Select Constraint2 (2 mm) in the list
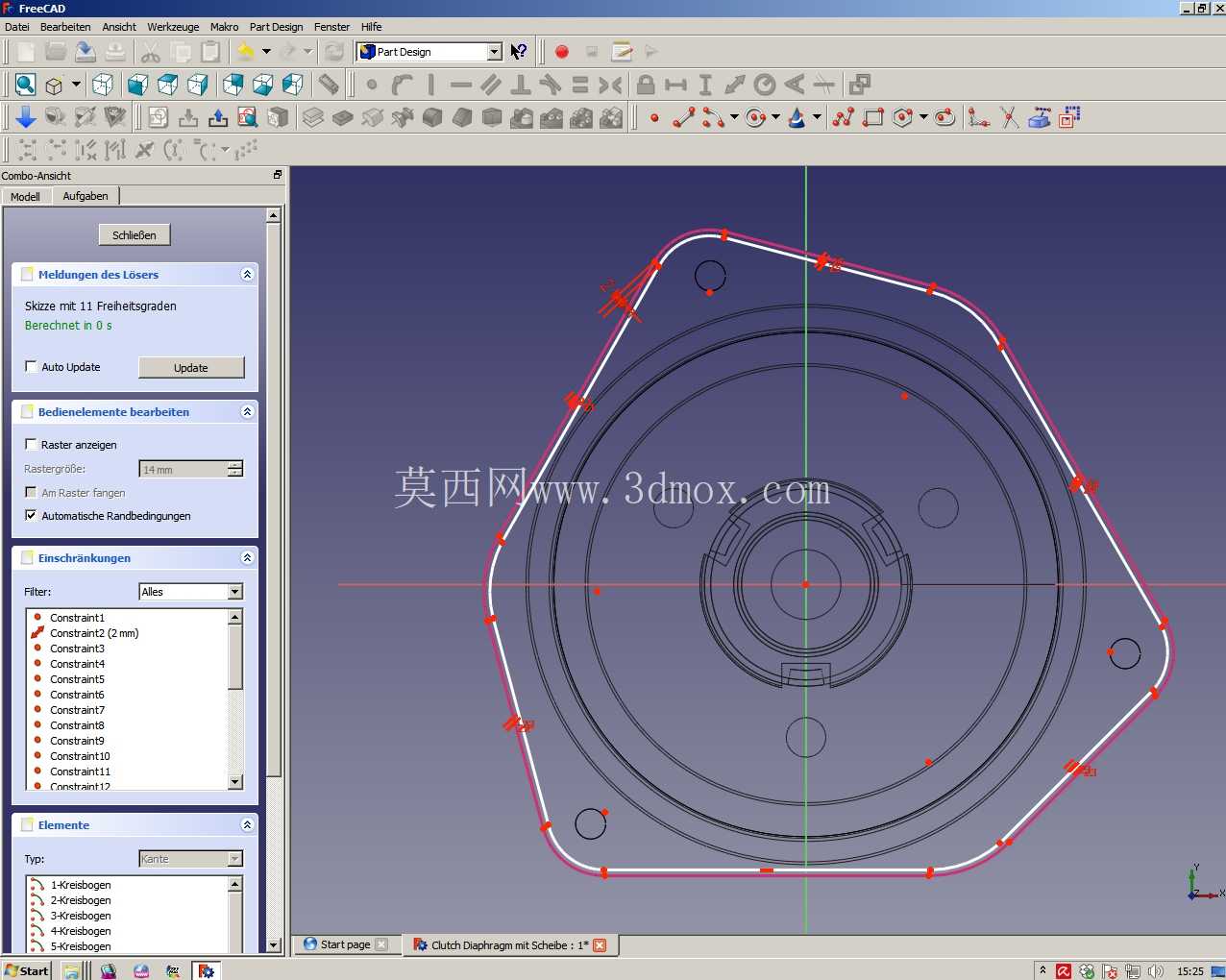 [94, 633]
